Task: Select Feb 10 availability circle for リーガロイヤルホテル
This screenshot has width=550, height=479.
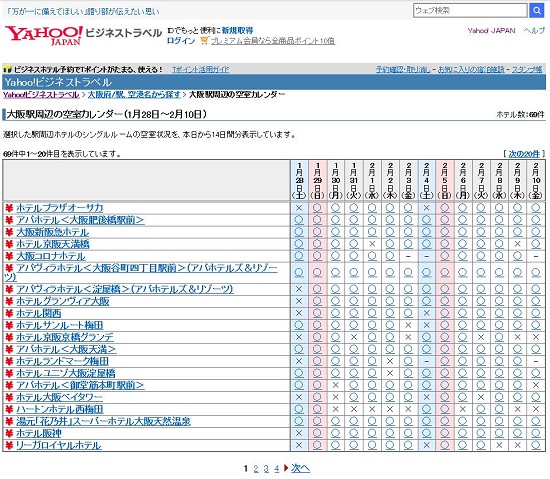Action: (536, 445)
